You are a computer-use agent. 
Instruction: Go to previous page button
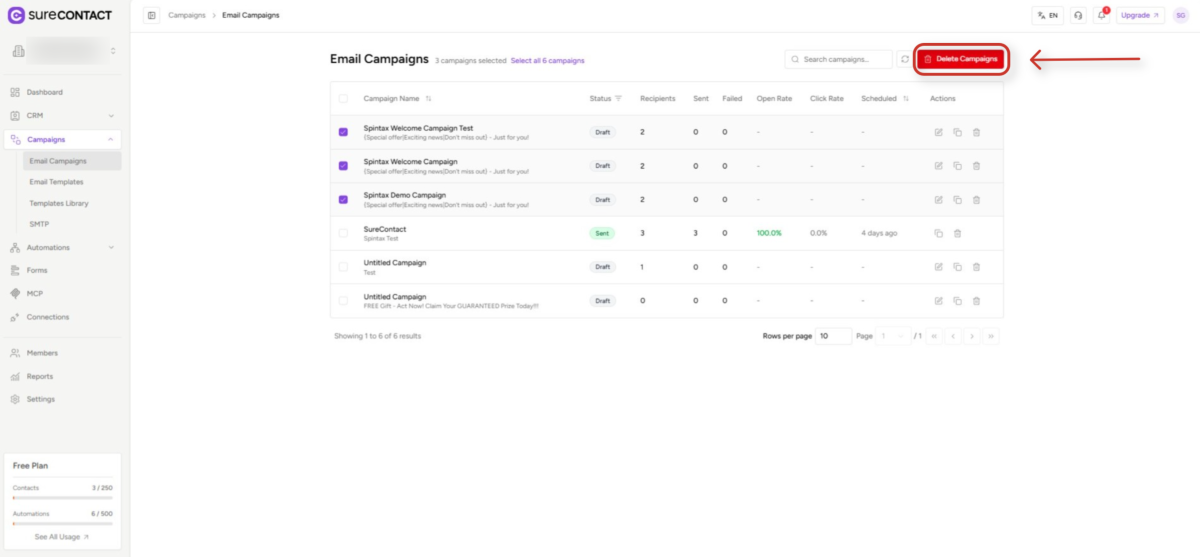953,336
